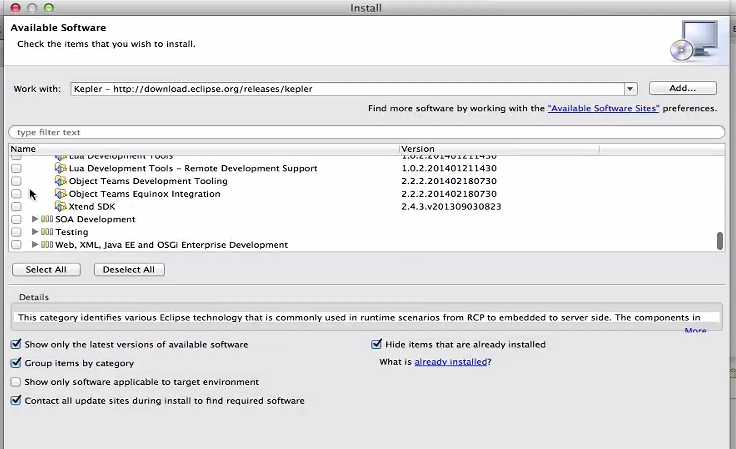
Task: Select Lua Development Tools - Remote Development Support row
Action: click(193, 168)
